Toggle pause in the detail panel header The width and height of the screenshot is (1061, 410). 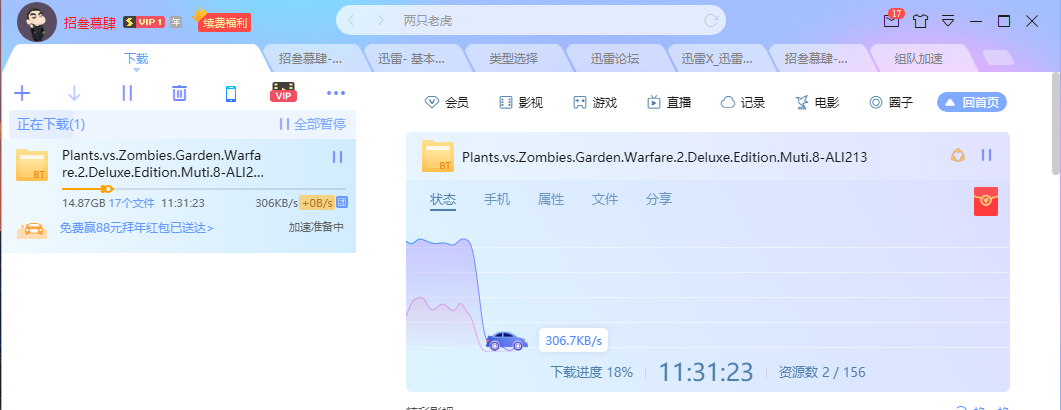point(986,155)
